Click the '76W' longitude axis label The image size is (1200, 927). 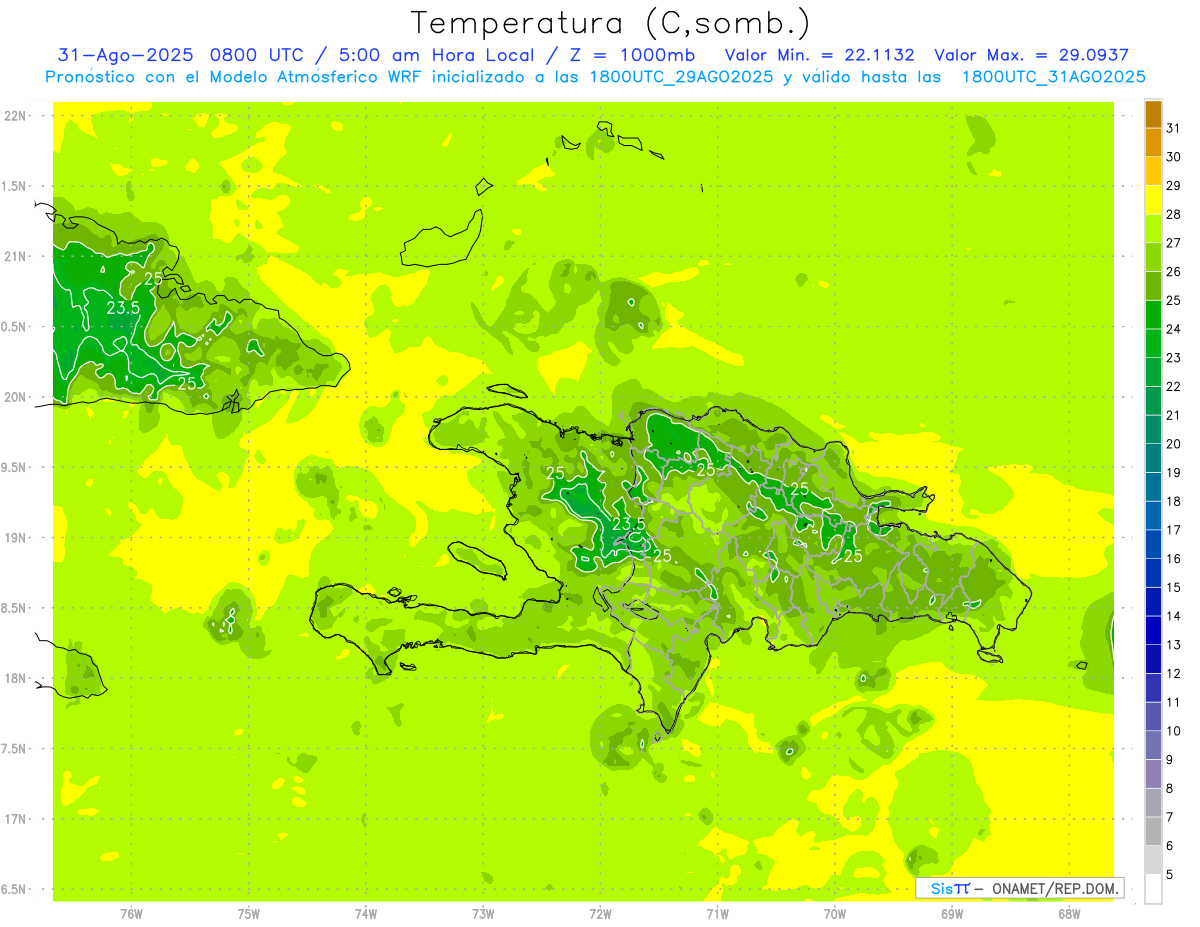[131, 914]
